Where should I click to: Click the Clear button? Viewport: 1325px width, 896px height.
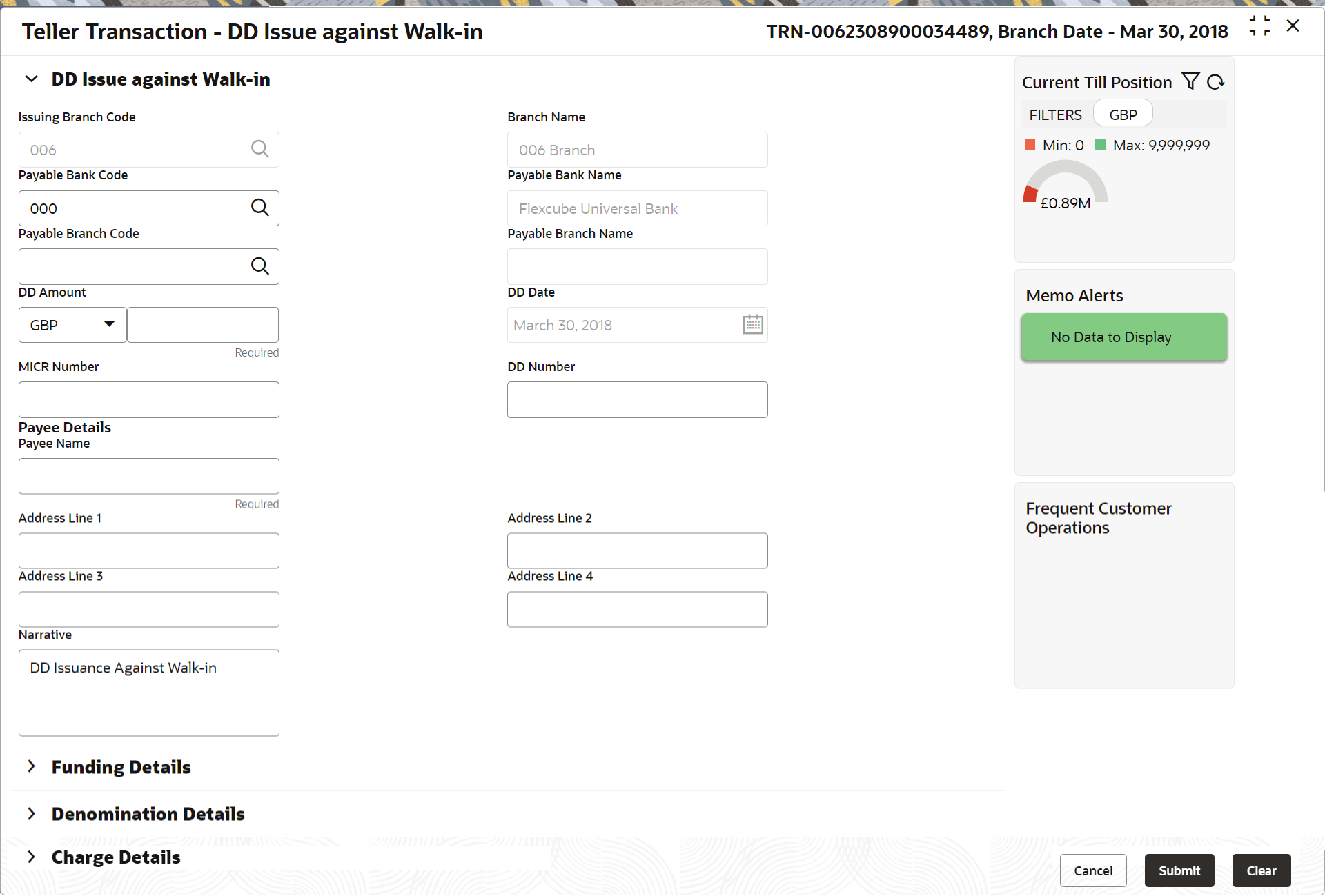[x=1261, y=870]
